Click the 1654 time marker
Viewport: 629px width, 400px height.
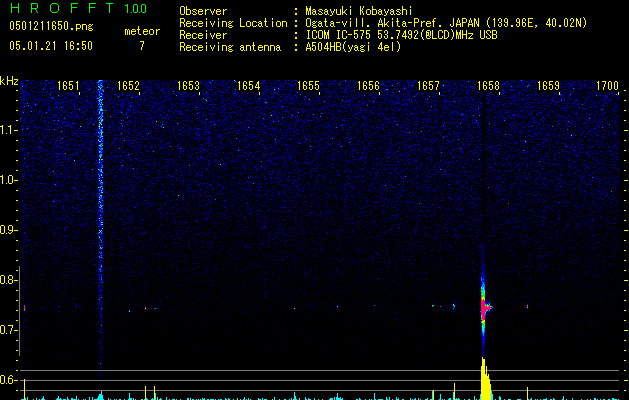pos(248,86)
